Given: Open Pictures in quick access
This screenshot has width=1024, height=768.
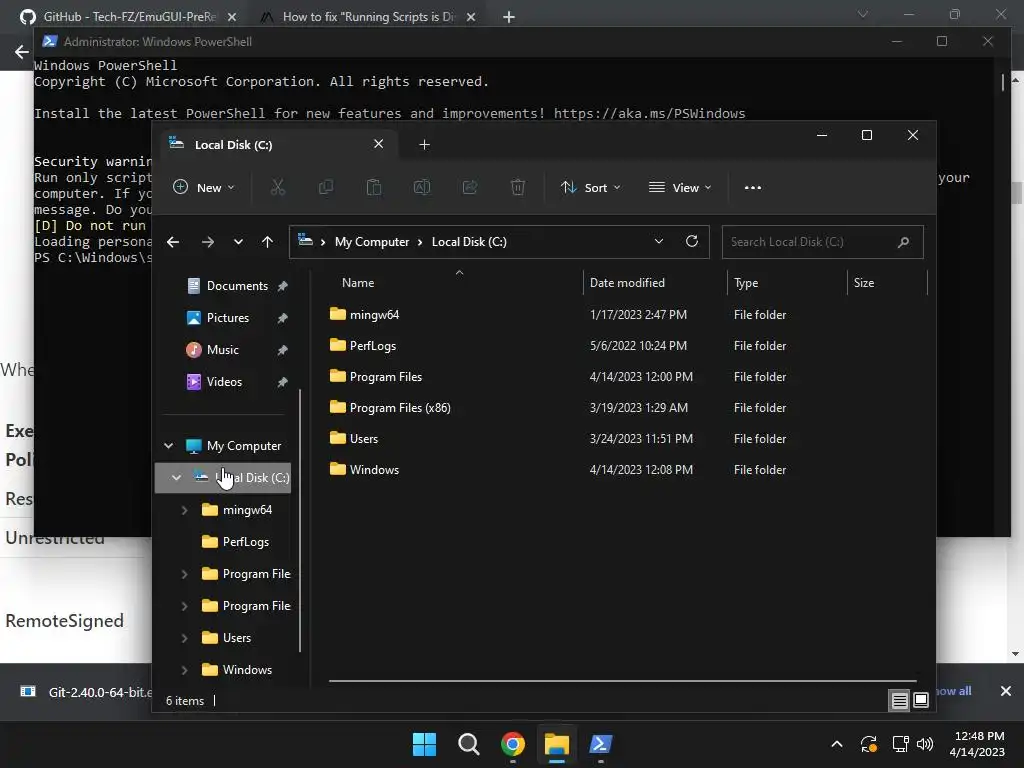Looking at the screenshot, I should coord(227,317).
